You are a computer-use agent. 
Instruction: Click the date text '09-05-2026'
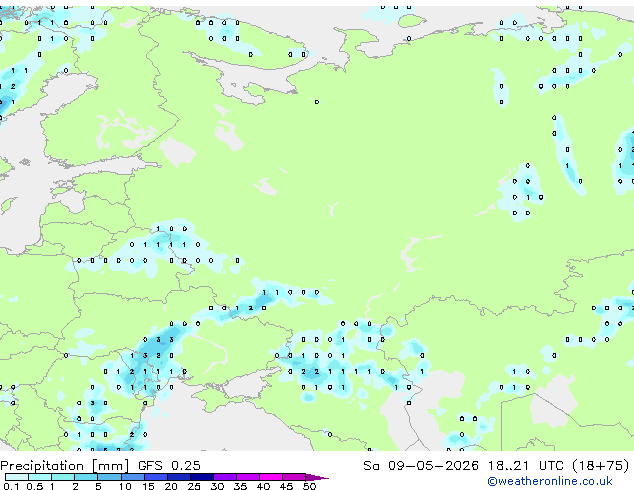[x=433, y=466]
